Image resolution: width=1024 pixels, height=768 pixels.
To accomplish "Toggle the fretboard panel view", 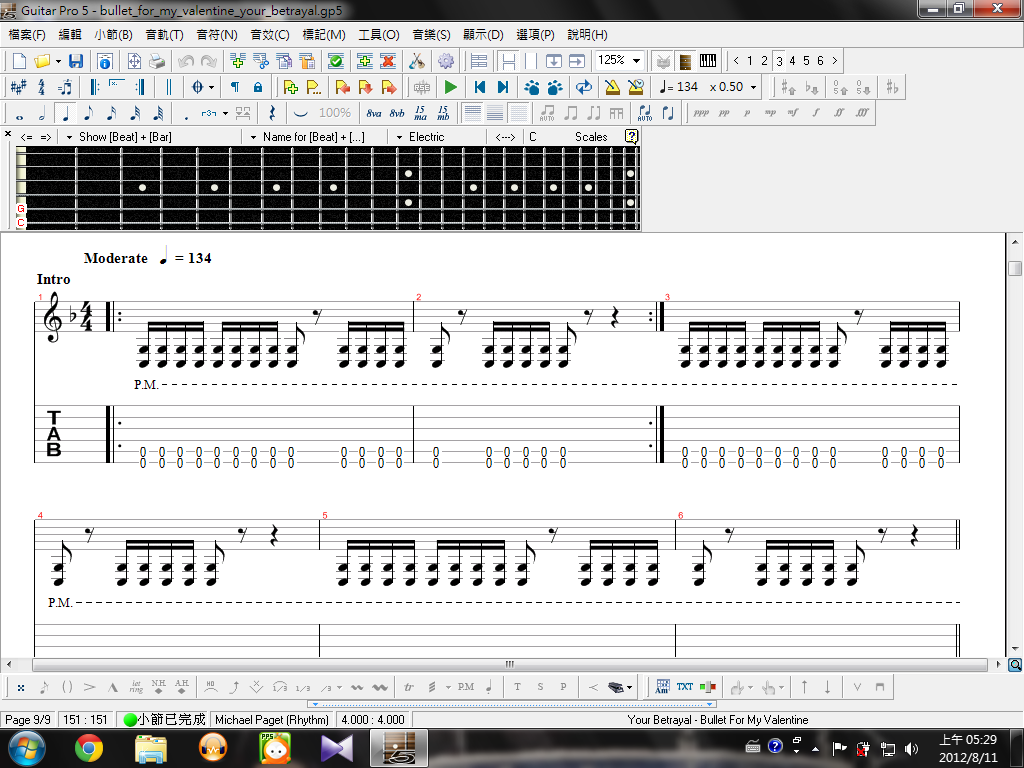I will 685,61.
